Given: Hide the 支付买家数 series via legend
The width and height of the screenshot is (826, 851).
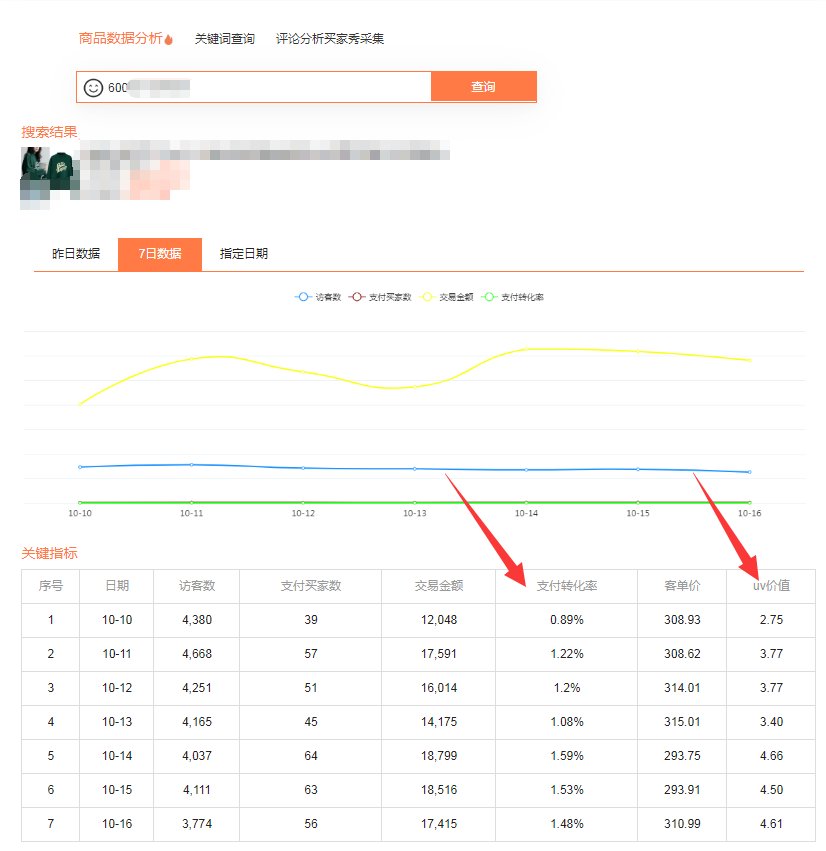Looking at the screenshot, I should tap(380, 297).
